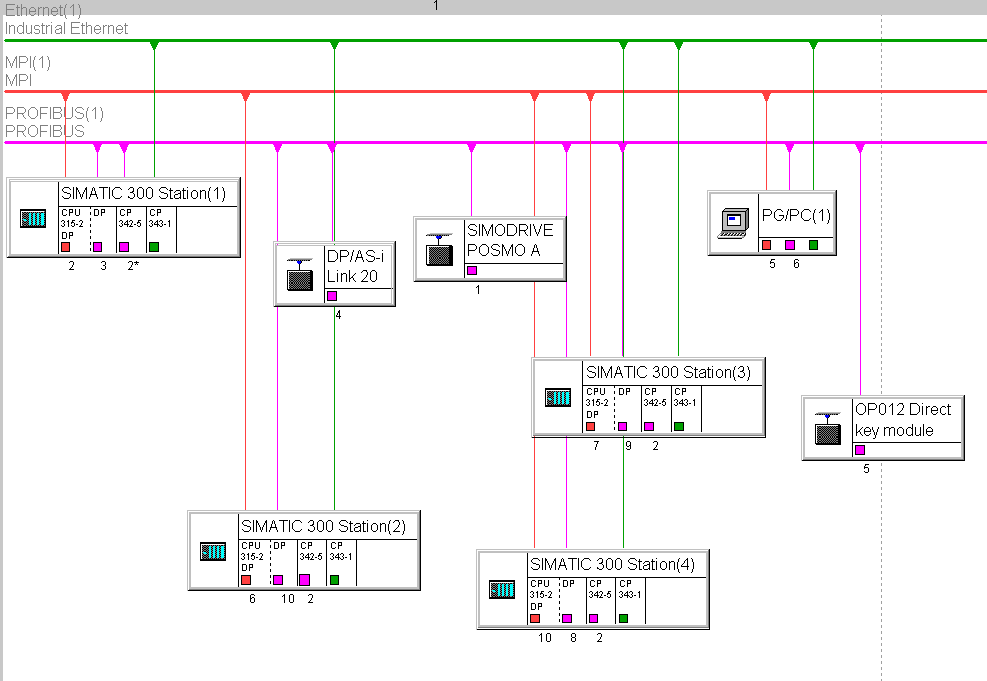The width and height of the screenshot is (987, 681).
Task: Click the DP/AS-i Link 20 device icon
Action: click(x=300, y=274)
